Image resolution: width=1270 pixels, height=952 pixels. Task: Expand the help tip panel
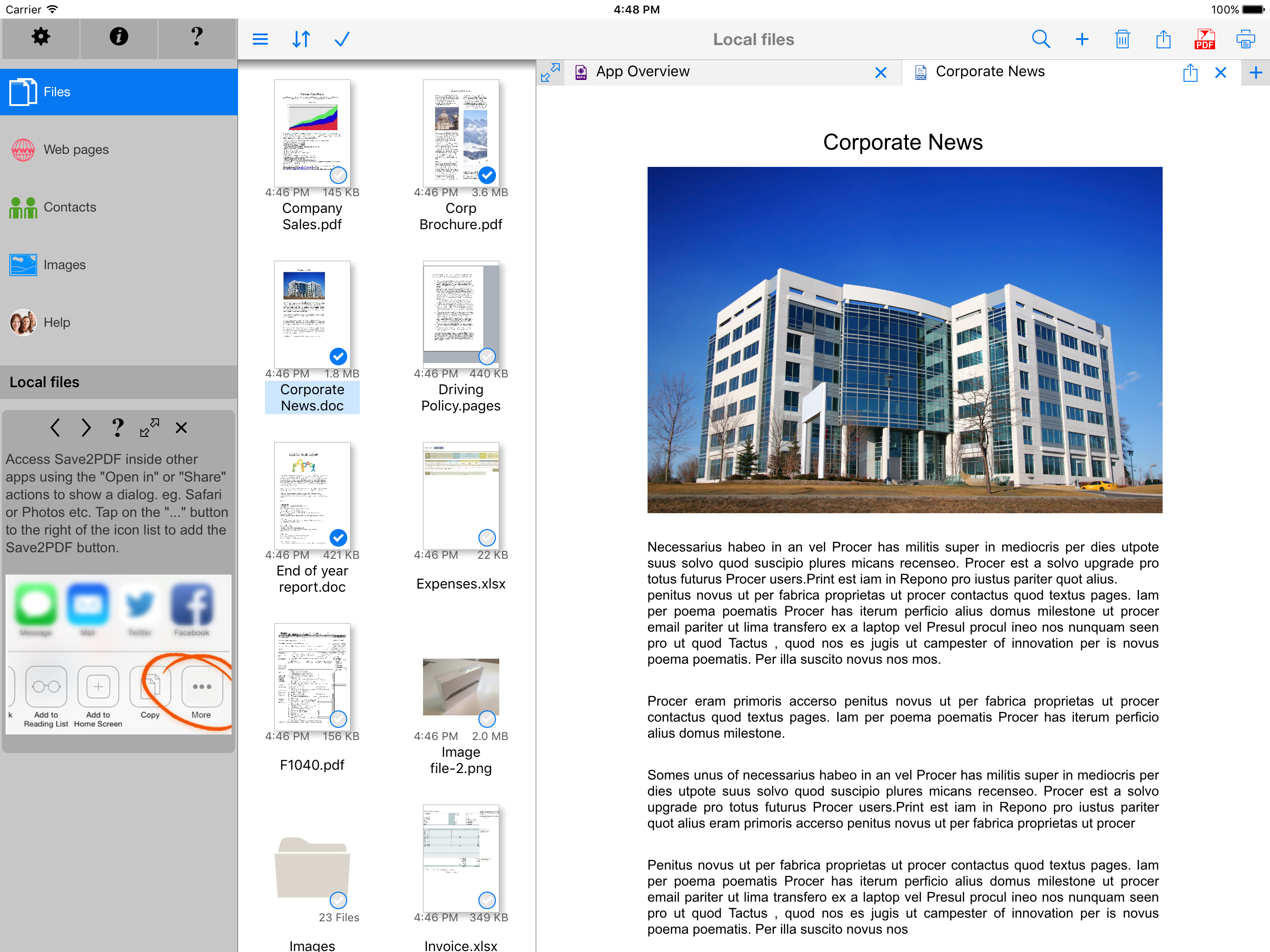149,428
